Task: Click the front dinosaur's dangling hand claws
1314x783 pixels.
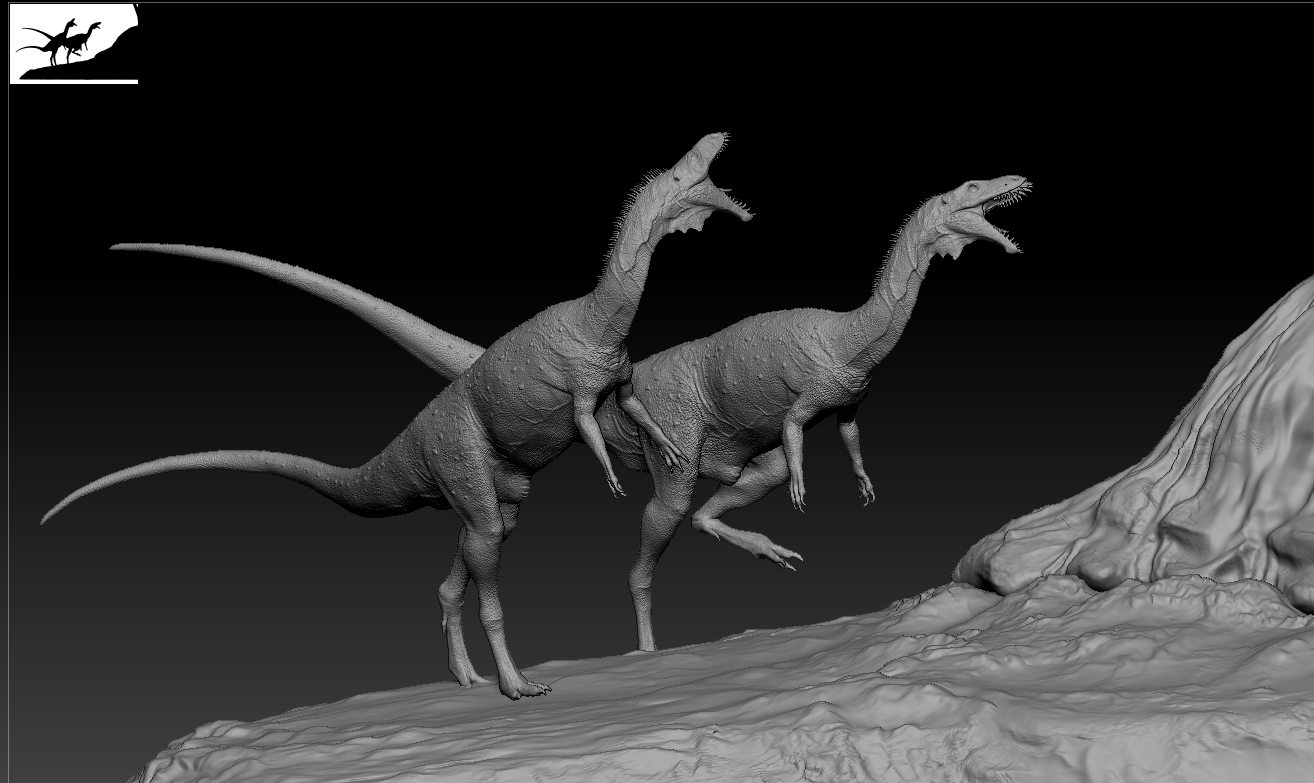Action: pos(862,490)
